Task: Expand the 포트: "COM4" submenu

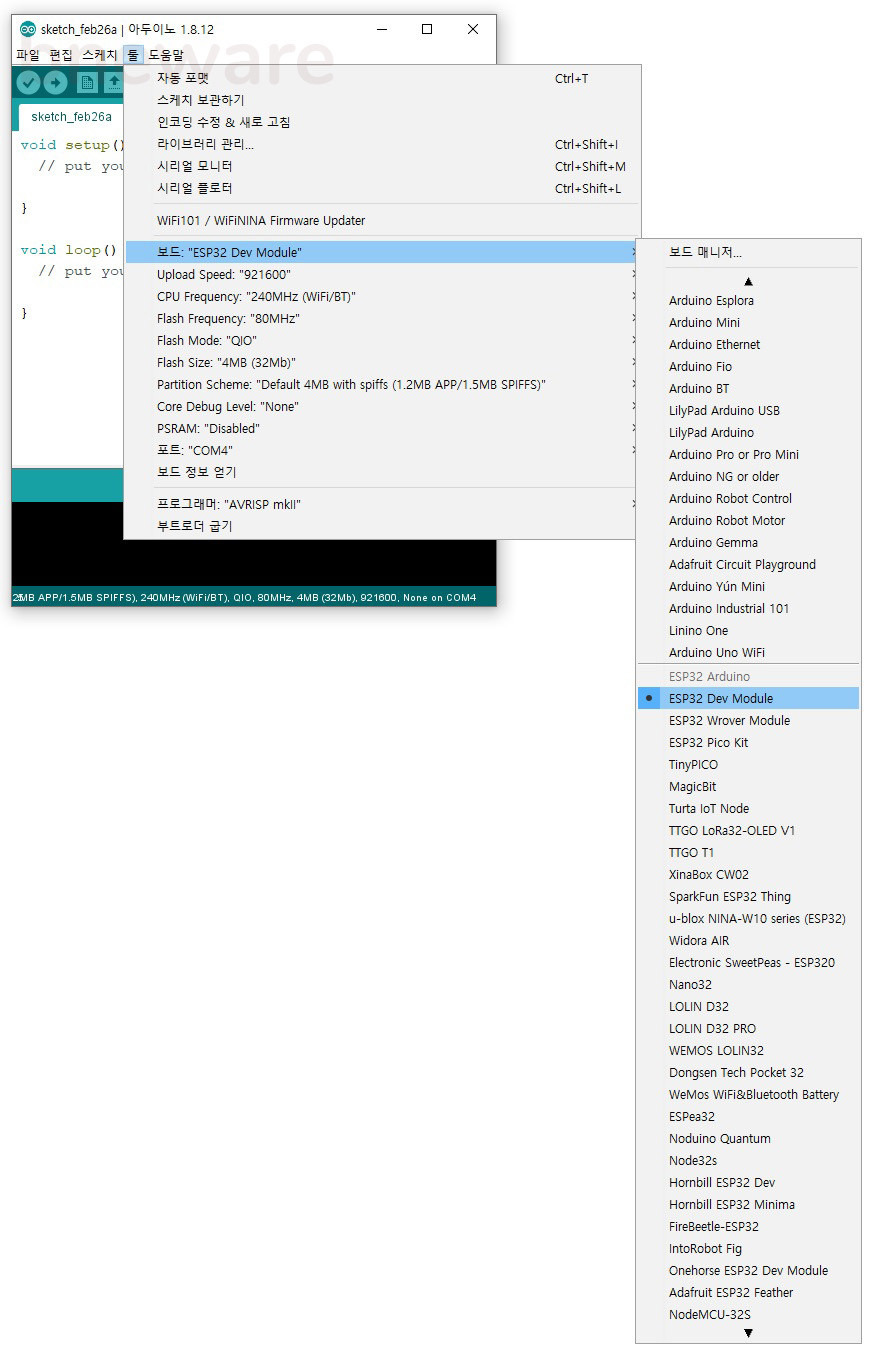Action: (382, 450)
